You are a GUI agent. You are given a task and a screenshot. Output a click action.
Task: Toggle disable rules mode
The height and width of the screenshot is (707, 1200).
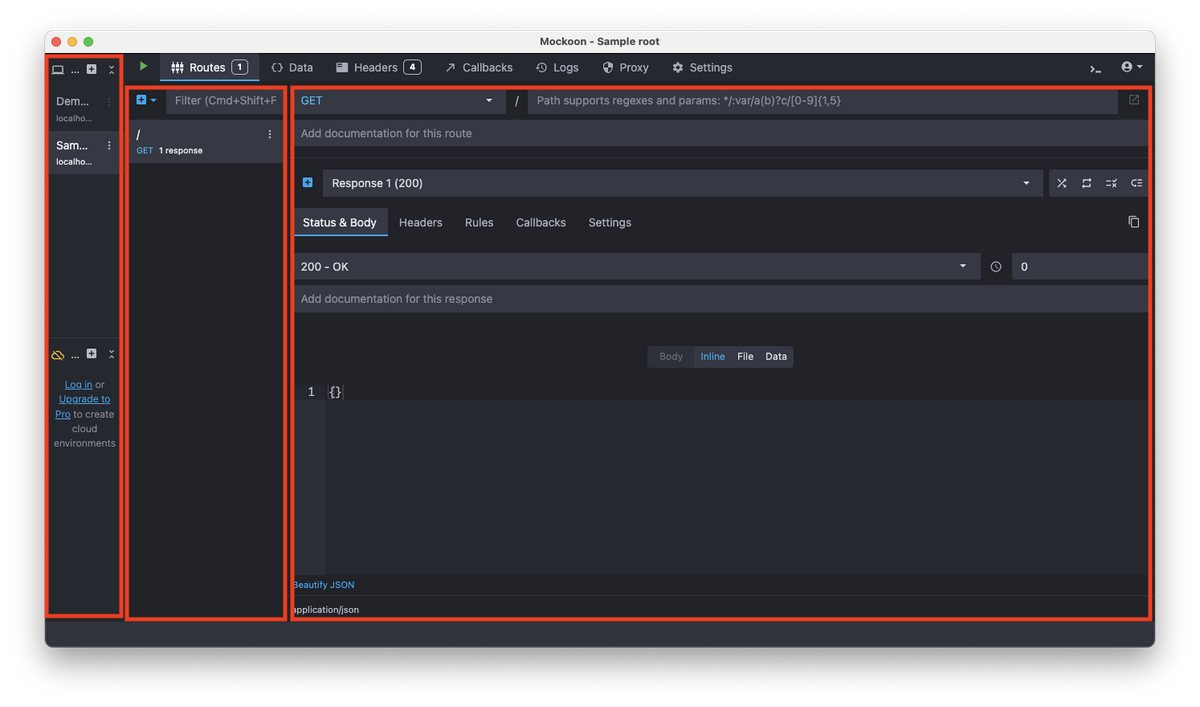[x=1111, y=183]
